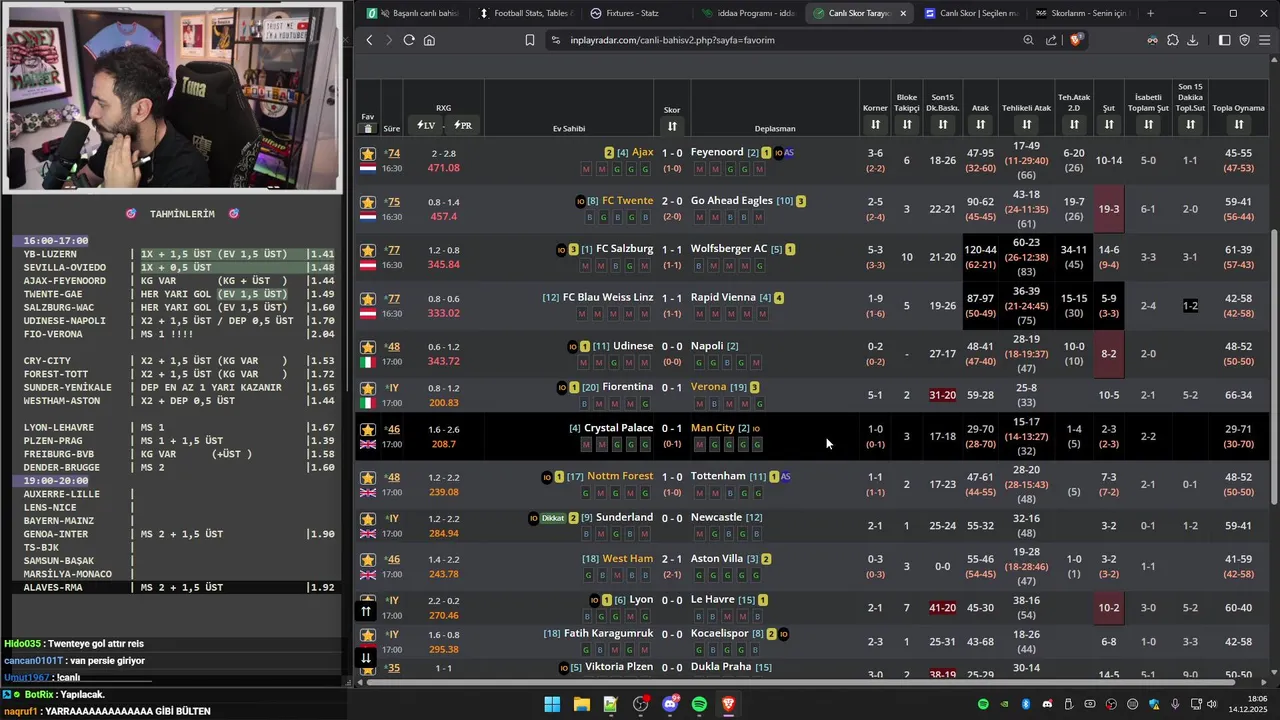Open Spotify from taskbar
The width and height of the screenshot is (1280, 720).
point(699,704)
